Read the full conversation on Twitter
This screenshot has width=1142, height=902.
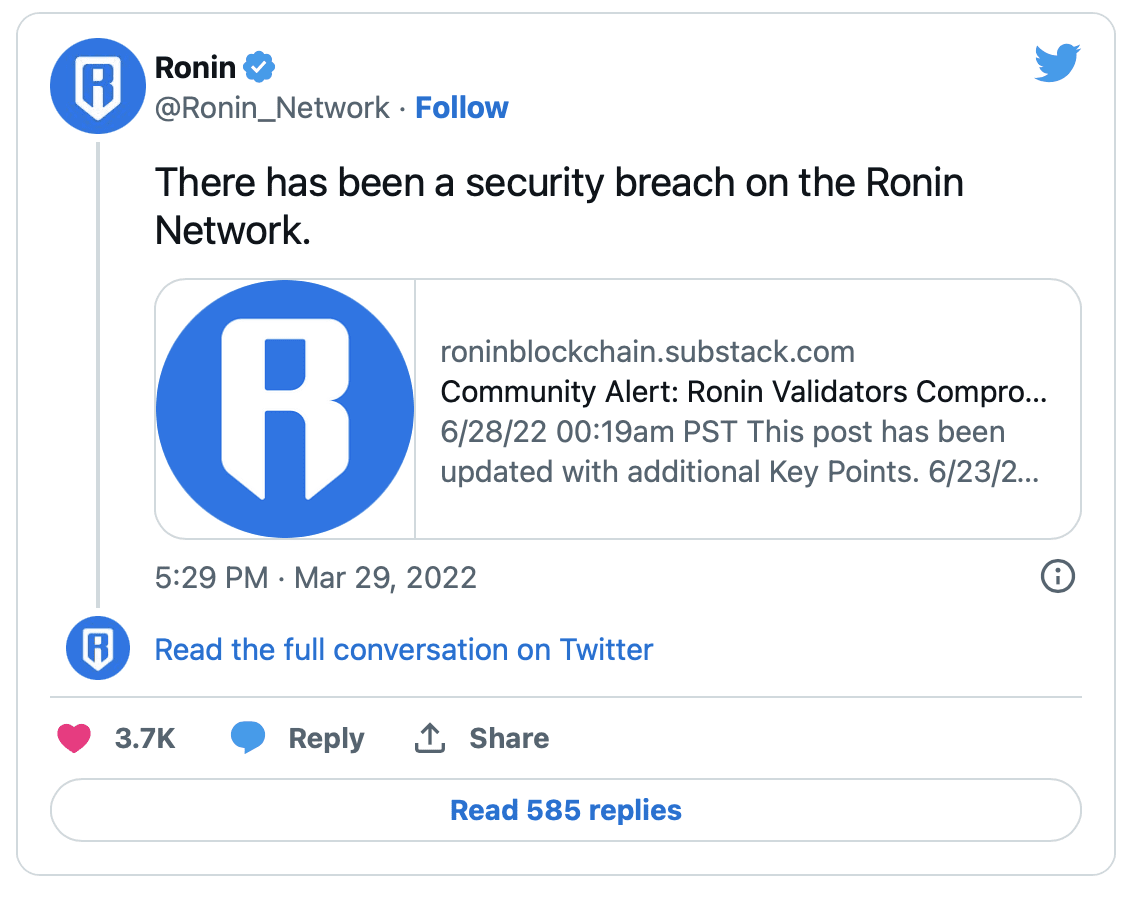tap(404, 649)
